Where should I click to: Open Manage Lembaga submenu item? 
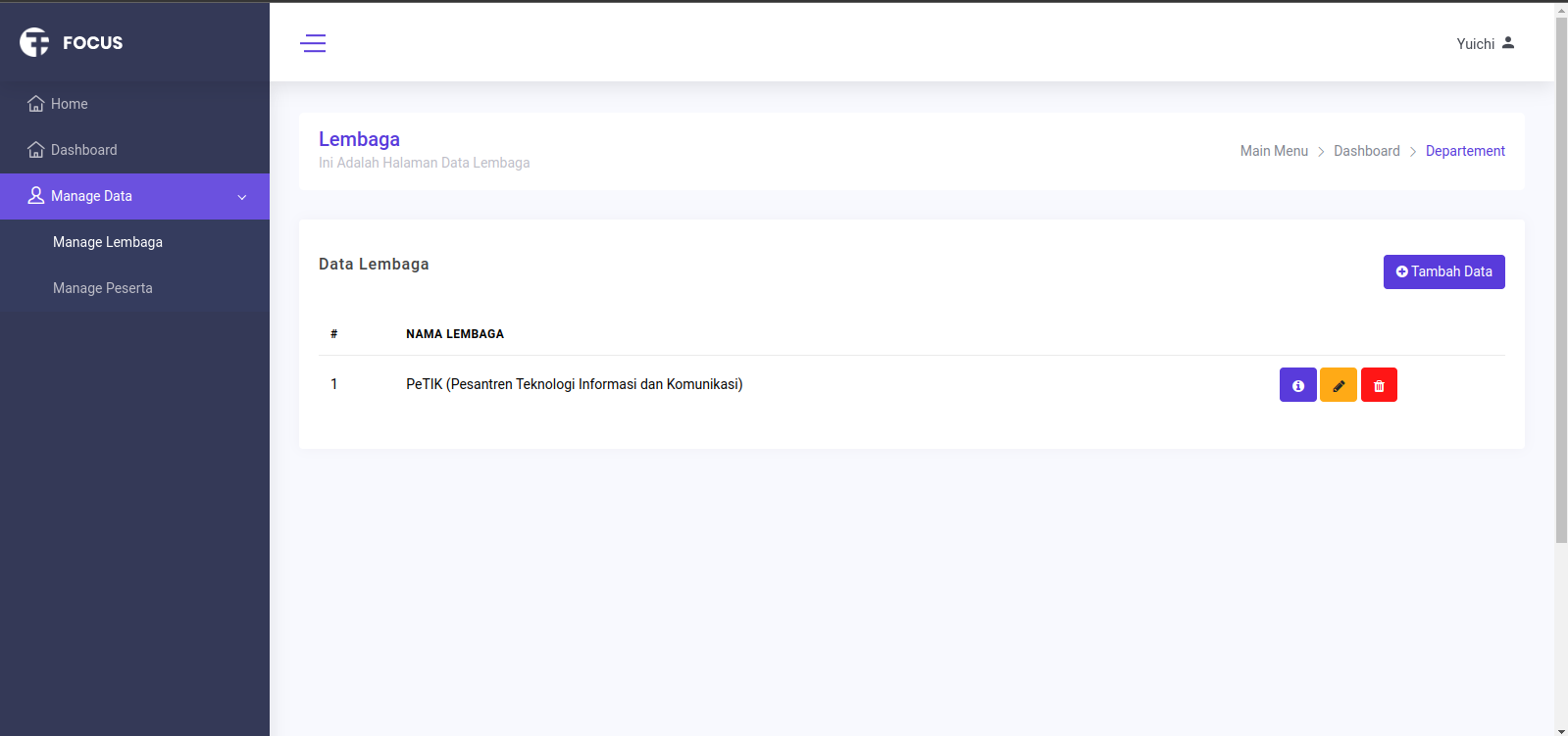click(x=108, y=242)
